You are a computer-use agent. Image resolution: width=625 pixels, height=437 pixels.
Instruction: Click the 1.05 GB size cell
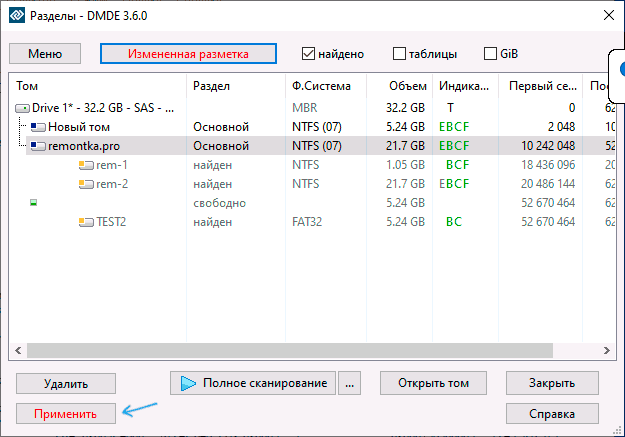405,165
